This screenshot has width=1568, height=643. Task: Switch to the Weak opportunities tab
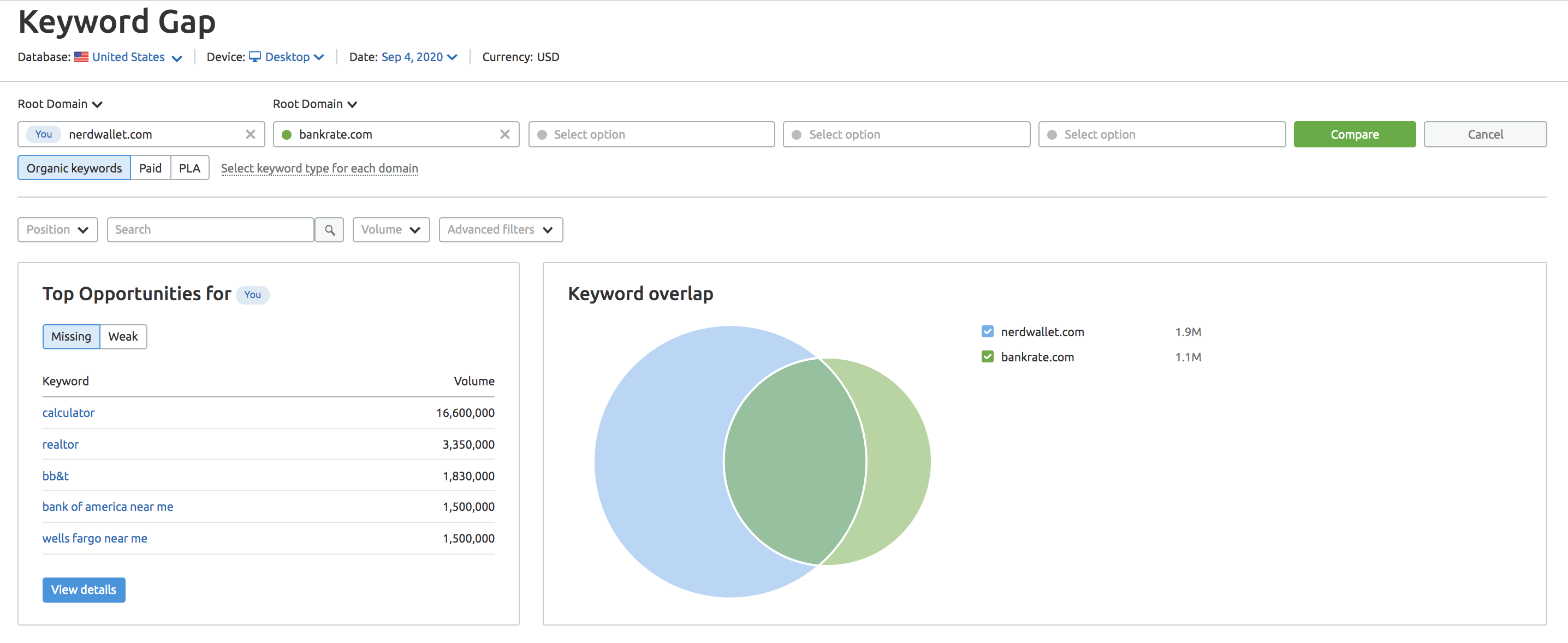(x=123, y=336)
